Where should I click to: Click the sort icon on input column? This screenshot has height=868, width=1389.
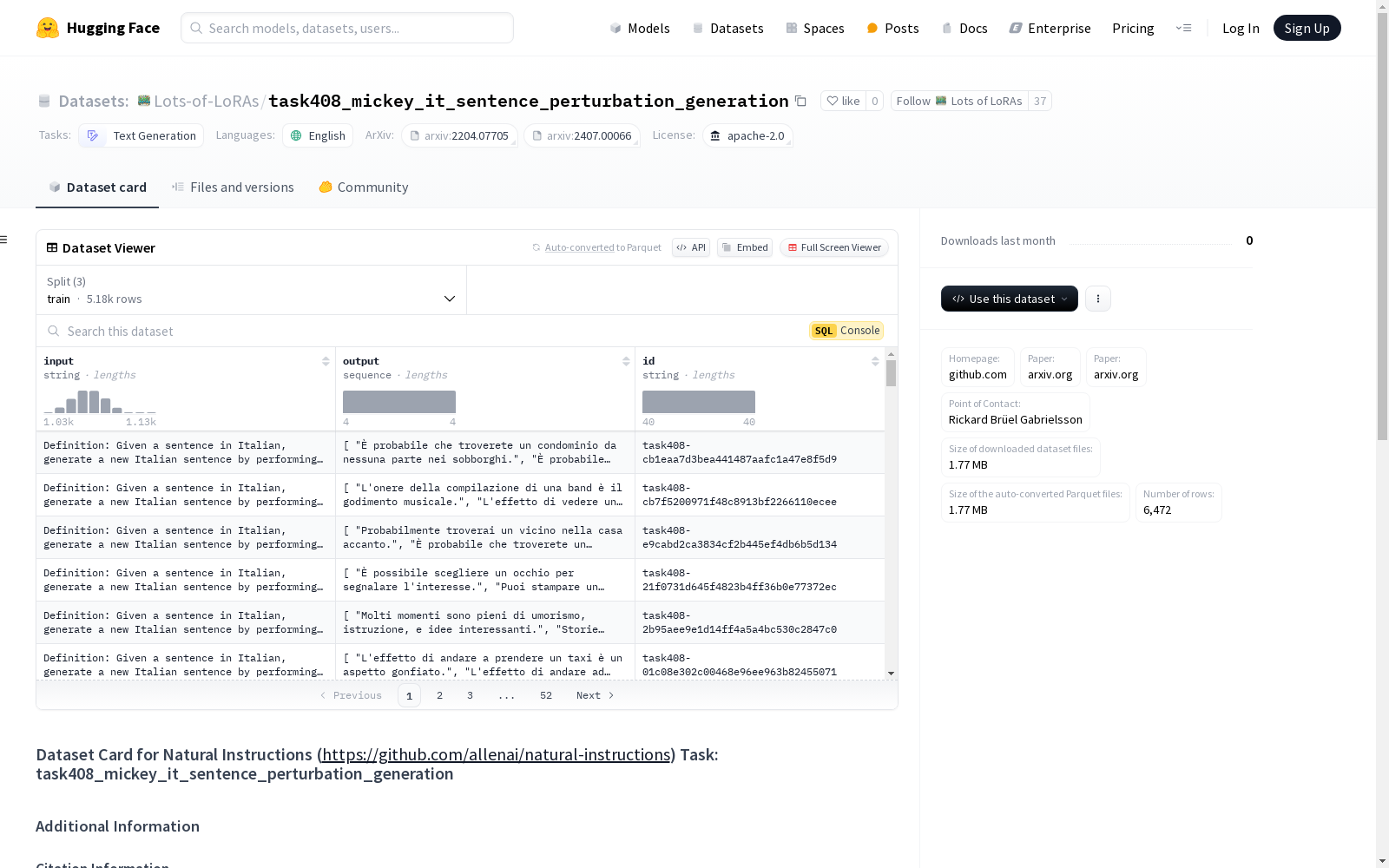[326, 361]
